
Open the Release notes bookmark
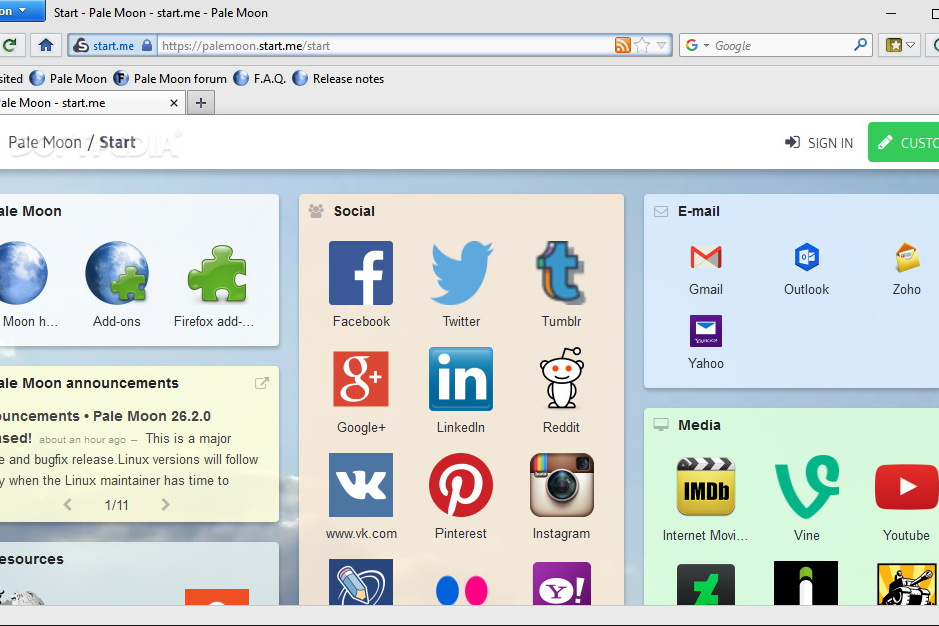click(338, 78)
